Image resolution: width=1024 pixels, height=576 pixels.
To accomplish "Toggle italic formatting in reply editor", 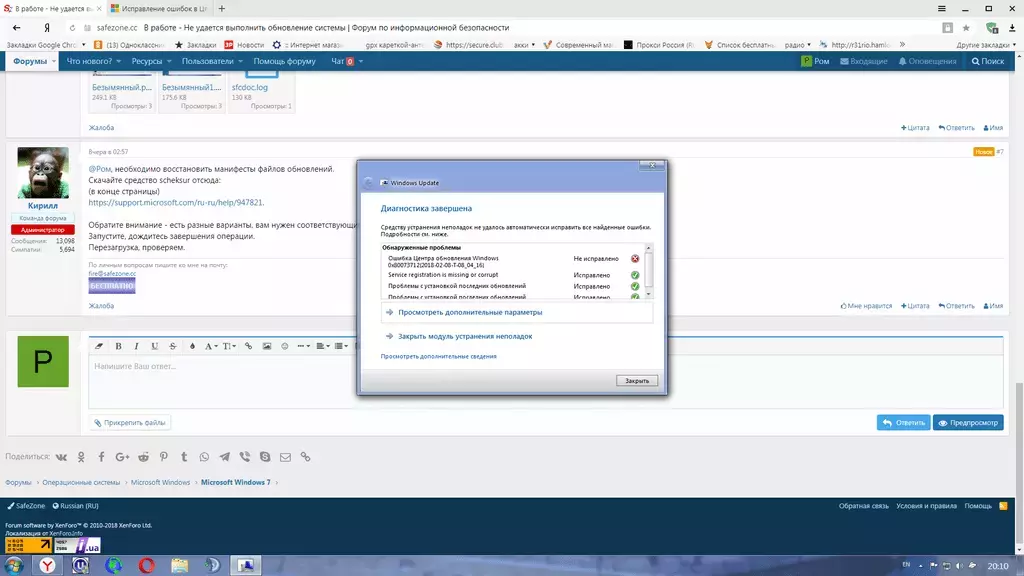I will [x=136, y=346].
